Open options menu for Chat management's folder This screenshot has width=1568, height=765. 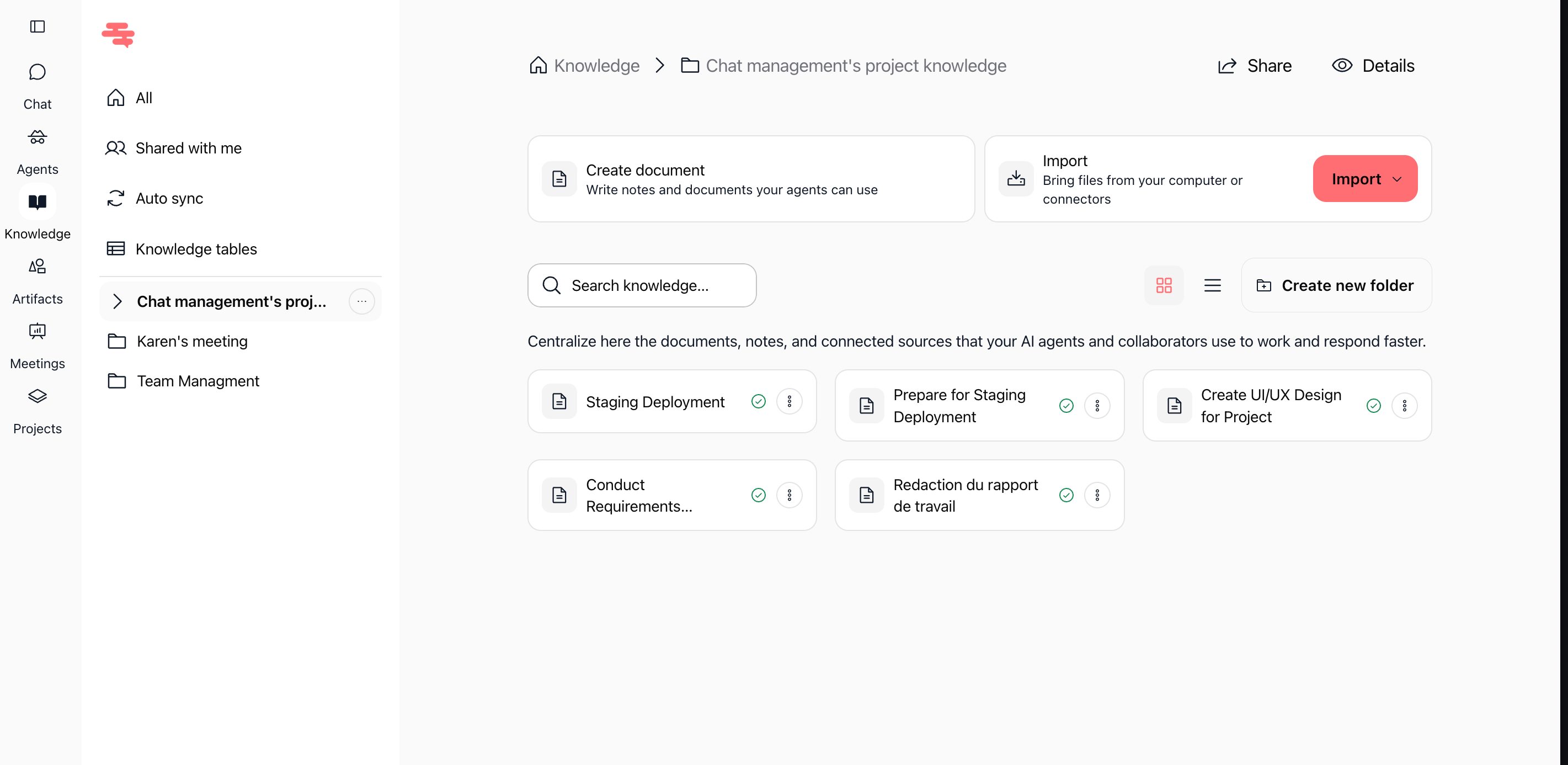pos(361,301)
